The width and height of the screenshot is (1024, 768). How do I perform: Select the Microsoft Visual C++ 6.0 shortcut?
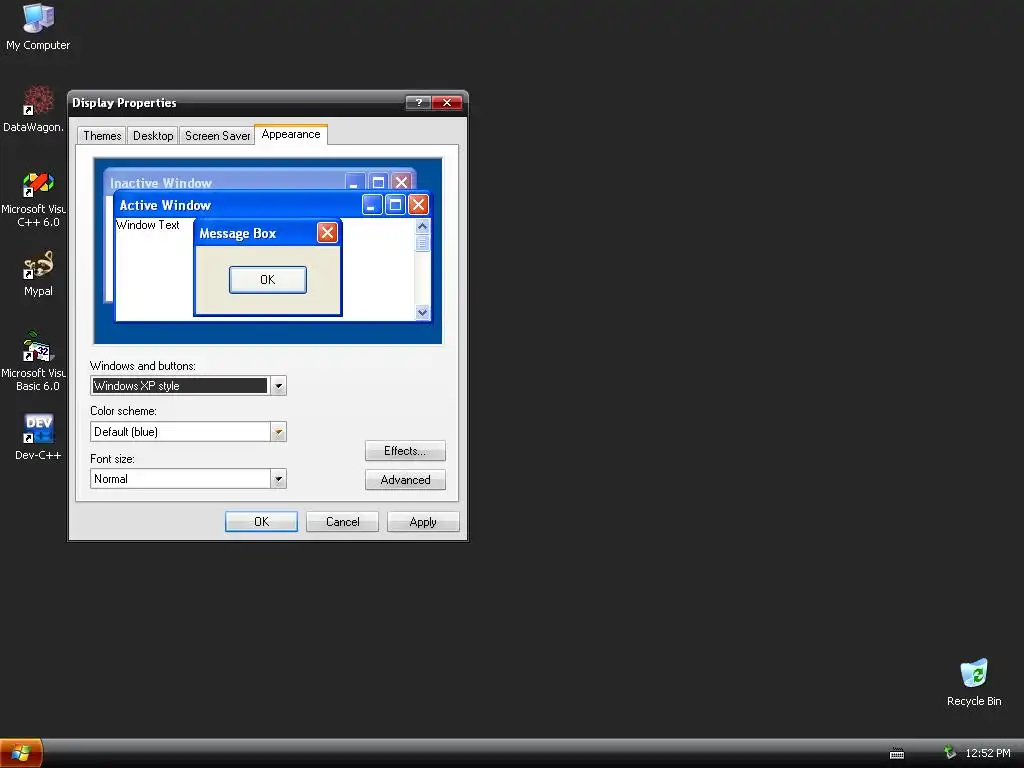(35, 199)
